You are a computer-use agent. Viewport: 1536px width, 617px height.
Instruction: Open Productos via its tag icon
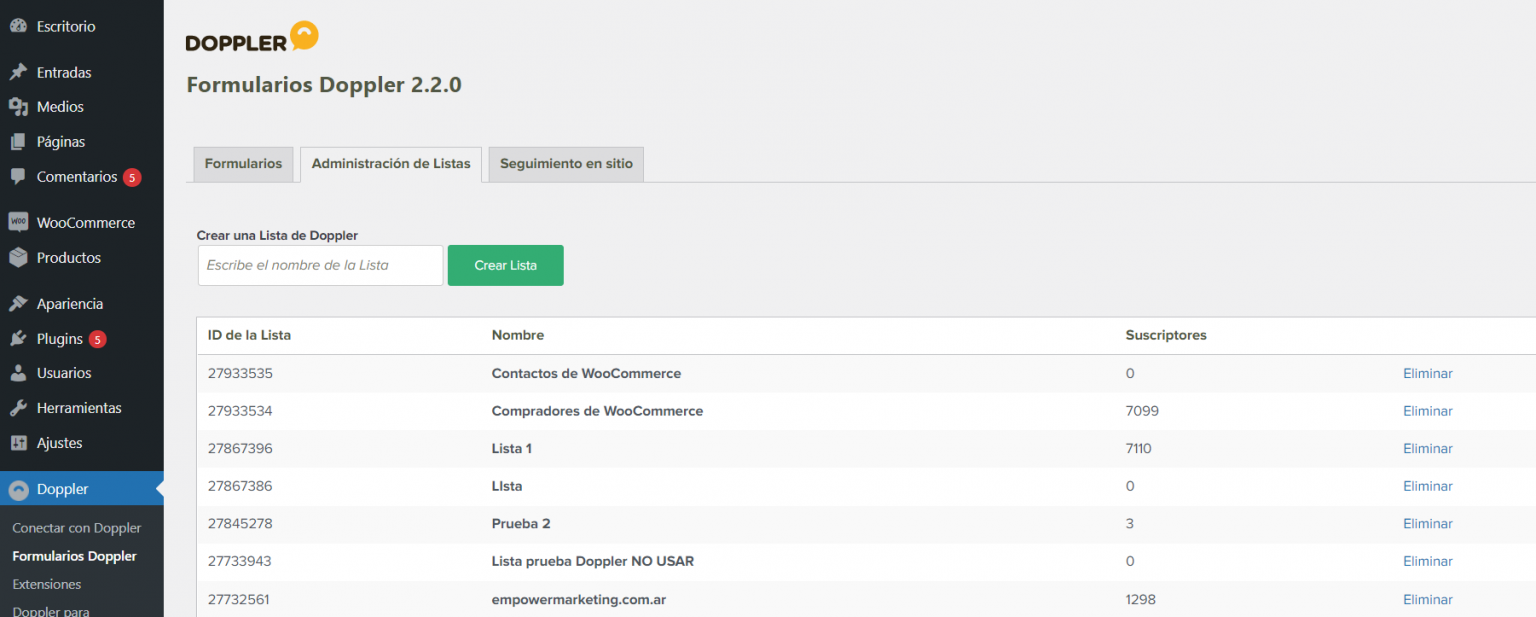[x=20, y=257]
